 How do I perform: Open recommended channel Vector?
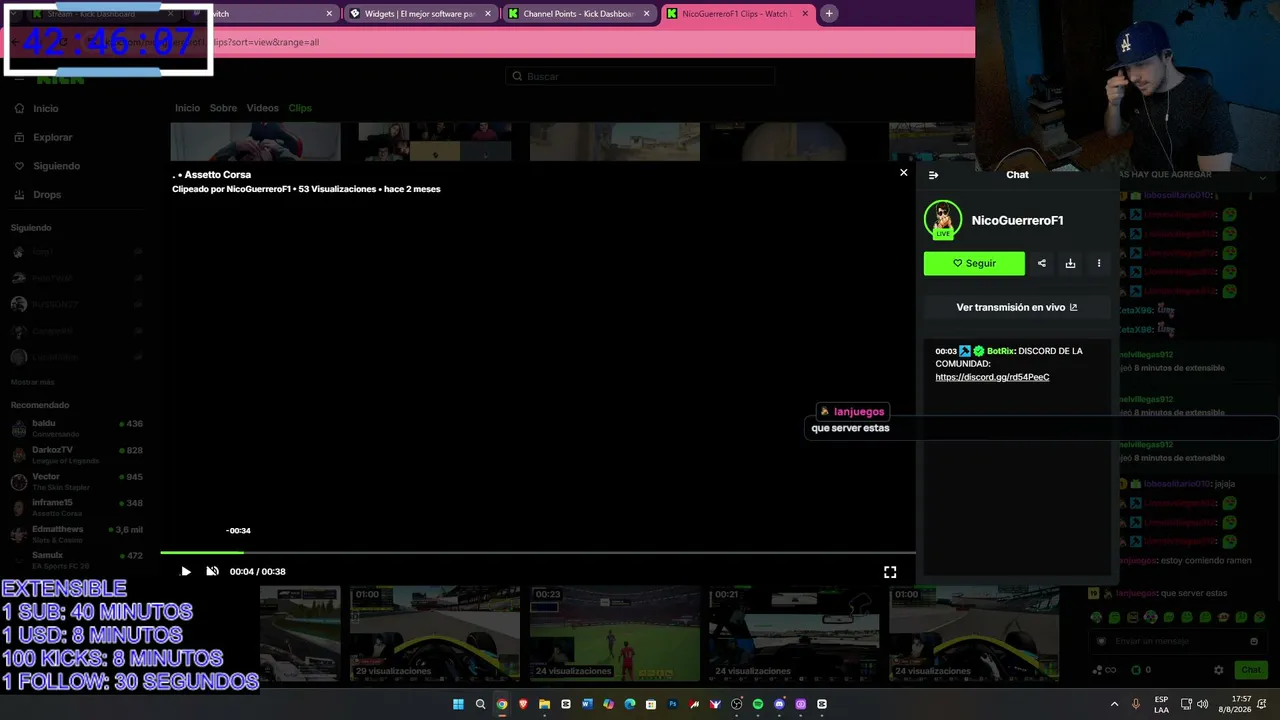tap(78, 481)
